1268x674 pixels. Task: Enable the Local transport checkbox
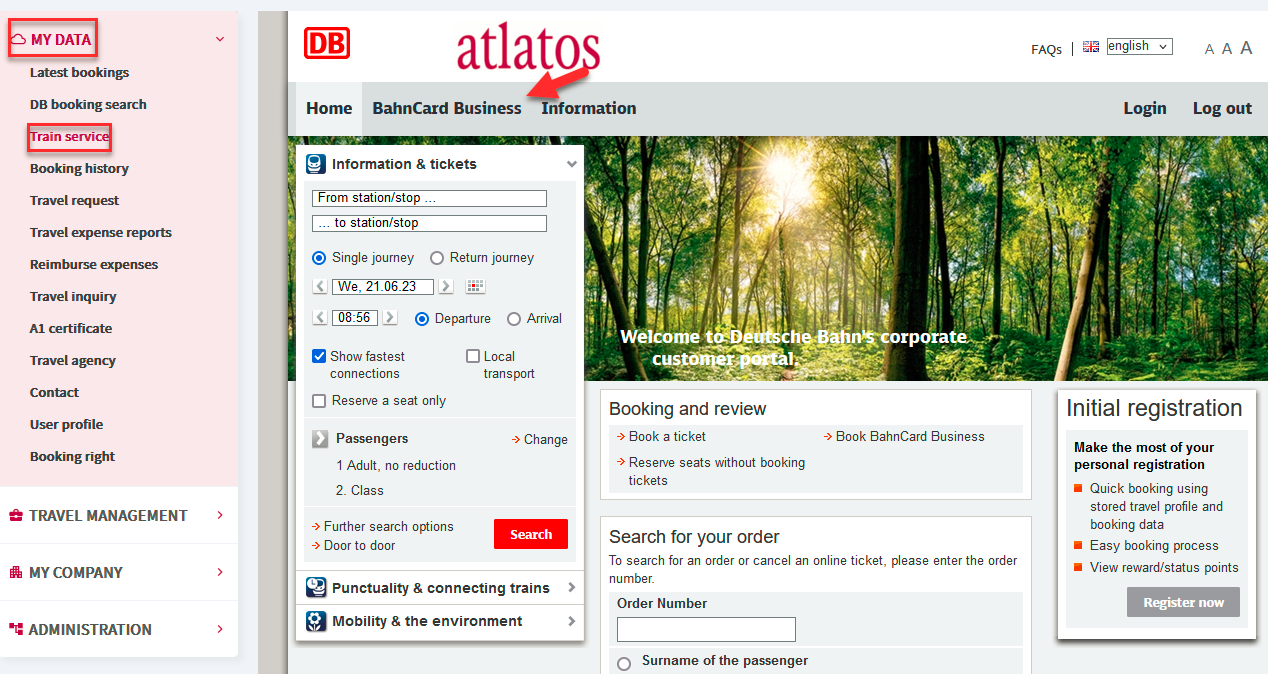(473, 356)
